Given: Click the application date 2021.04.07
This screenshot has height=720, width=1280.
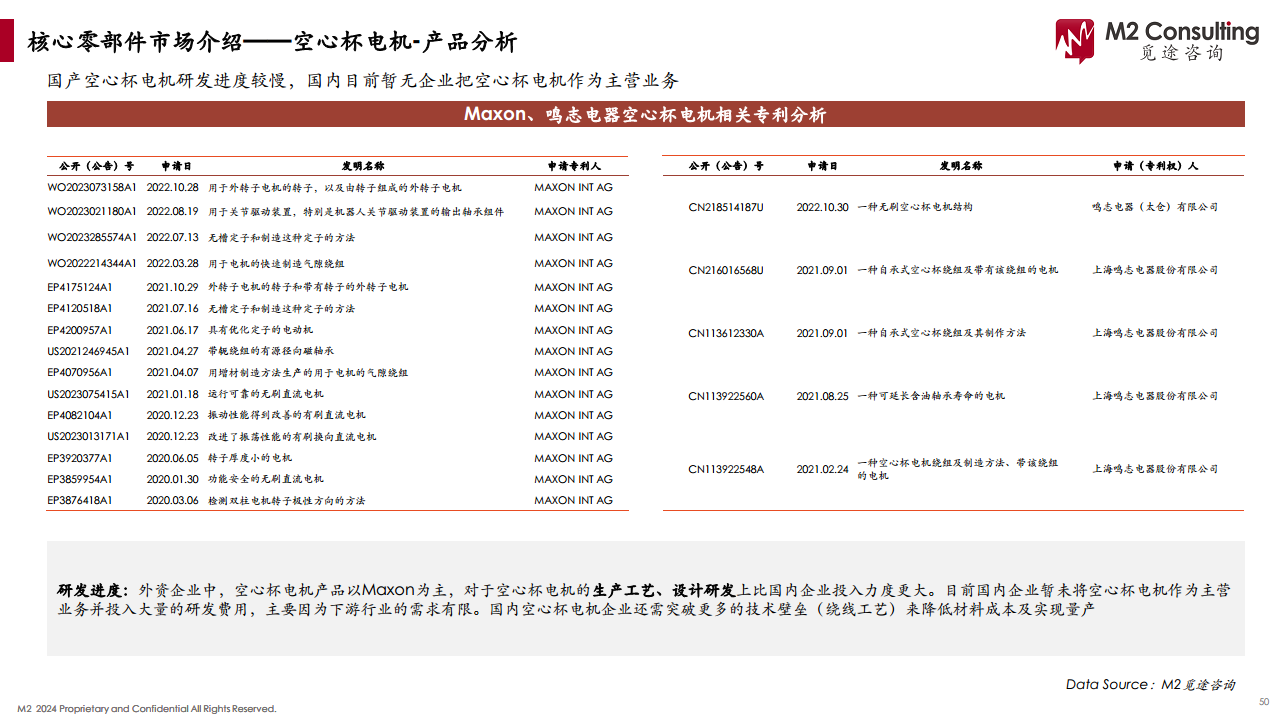Looking at the screenshot, I should pos(173,372).
